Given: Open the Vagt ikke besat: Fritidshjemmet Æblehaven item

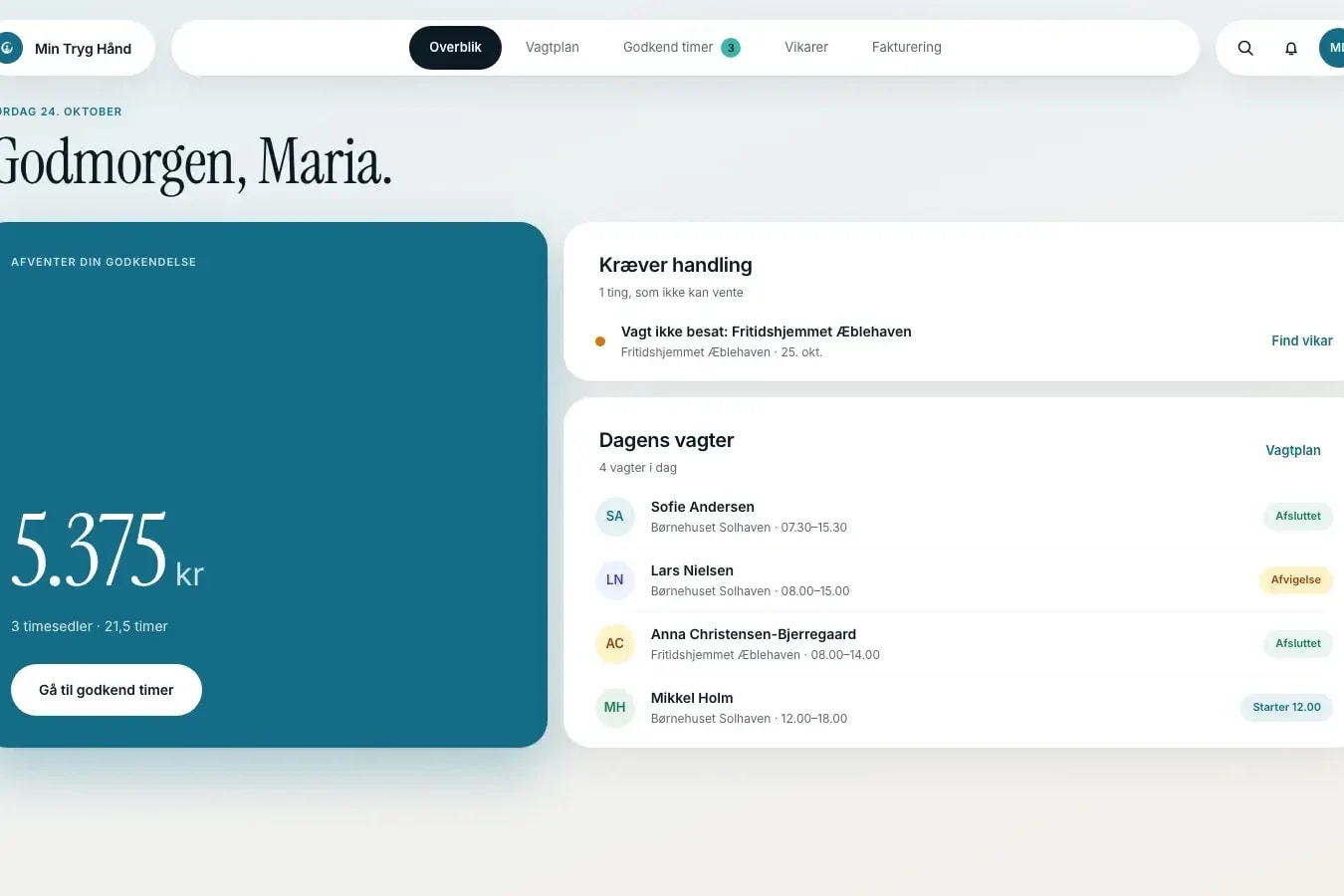Looking at the screenshot, I should tap(964, 341).
